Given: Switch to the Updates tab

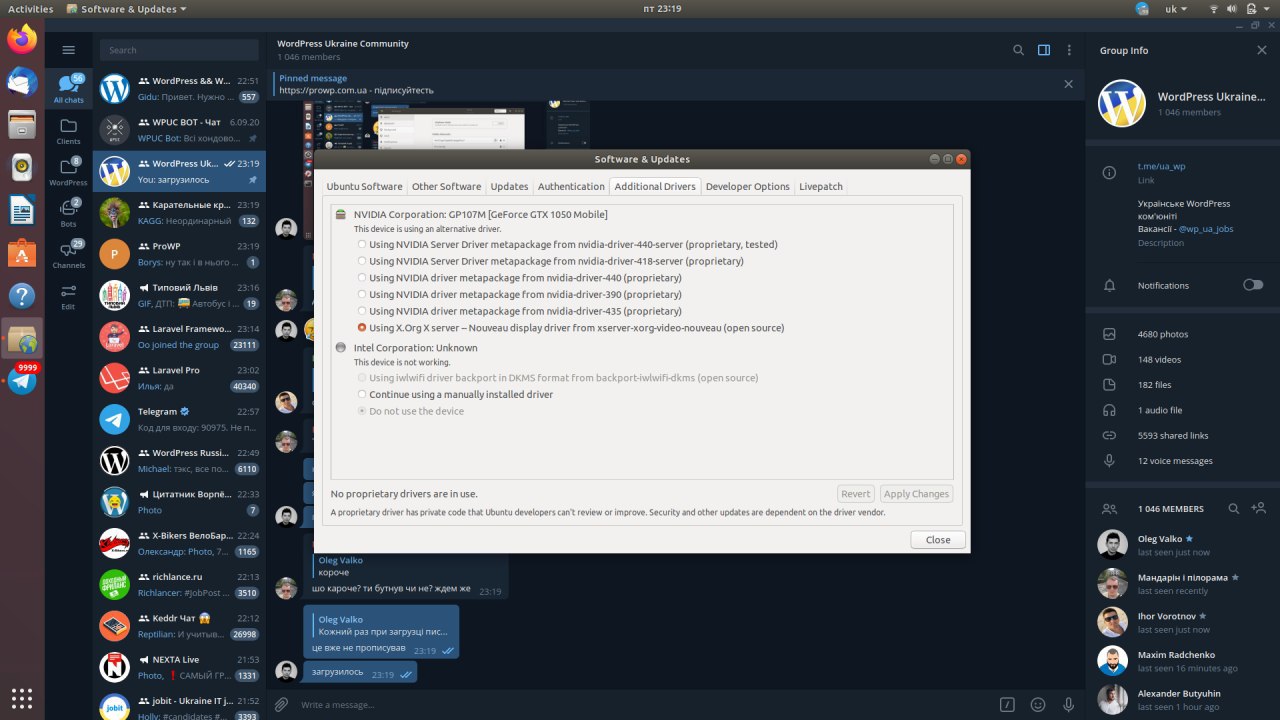Looking at the screenshot, I should (509, 186).
